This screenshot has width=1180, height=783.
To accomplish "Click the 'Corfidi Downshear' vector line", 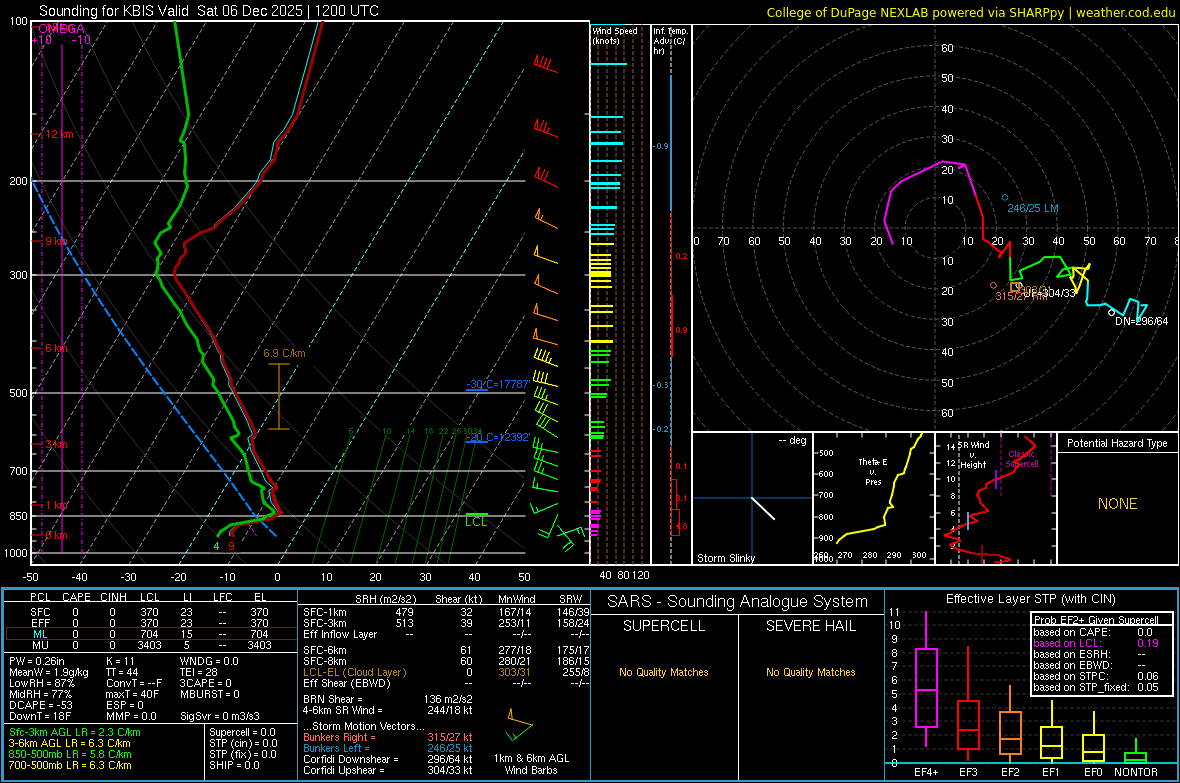I will point(388,759).
